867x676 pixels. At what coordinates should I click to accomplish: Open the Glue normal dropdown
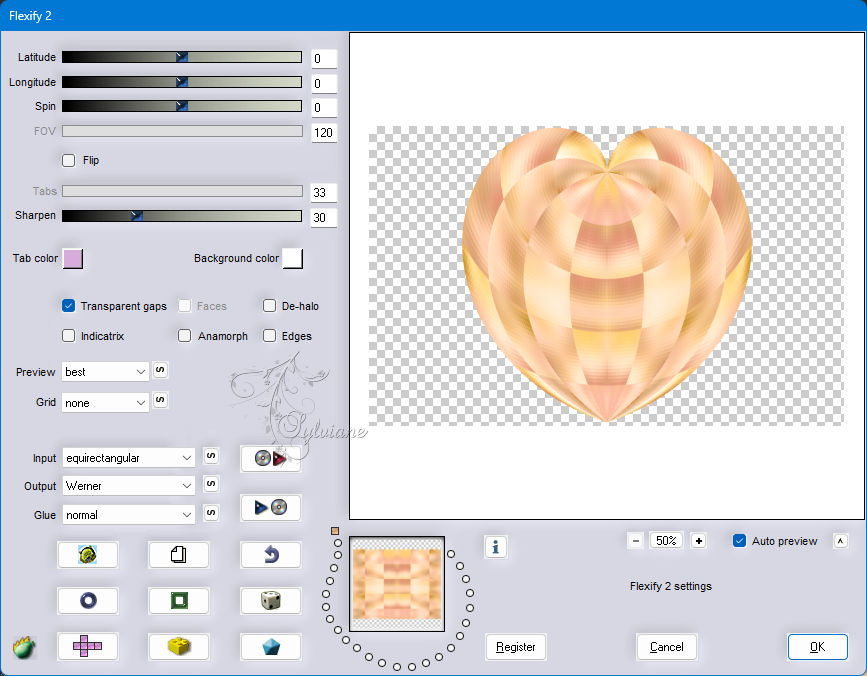[x=129, y=515]
